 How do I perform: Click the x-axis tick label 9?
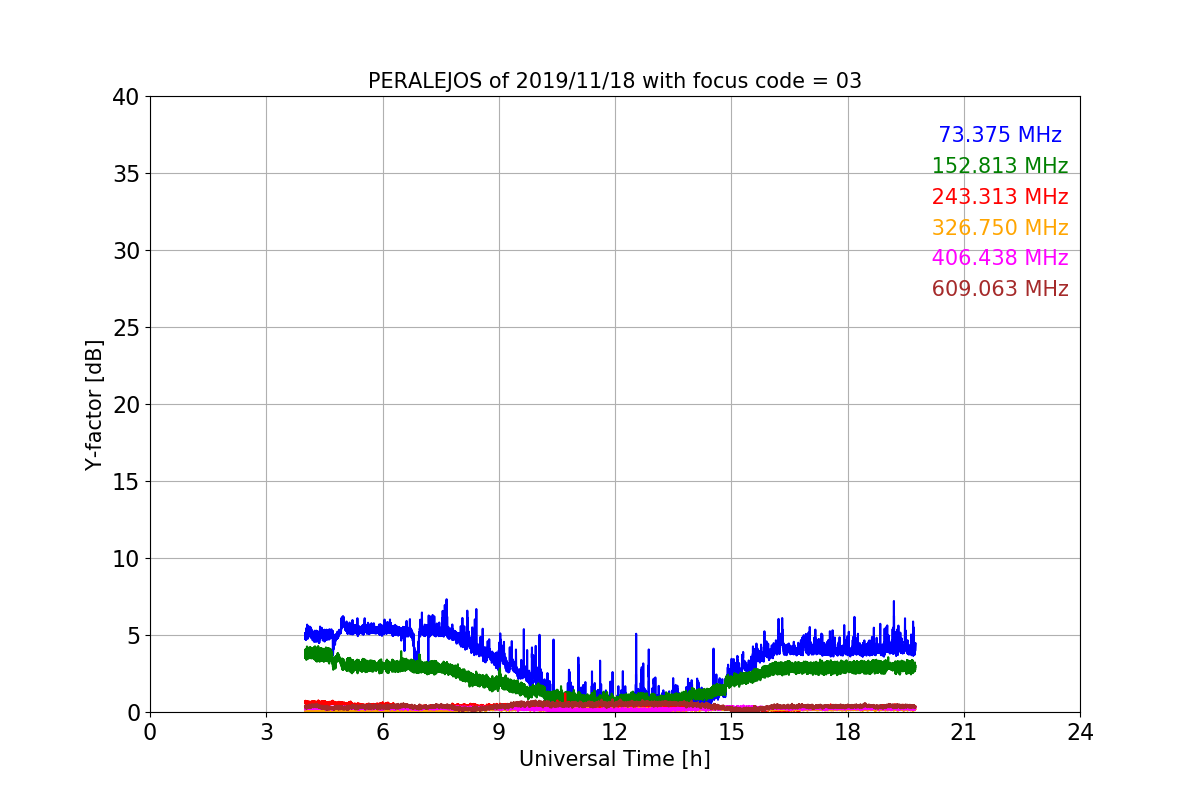coord(498,732)
